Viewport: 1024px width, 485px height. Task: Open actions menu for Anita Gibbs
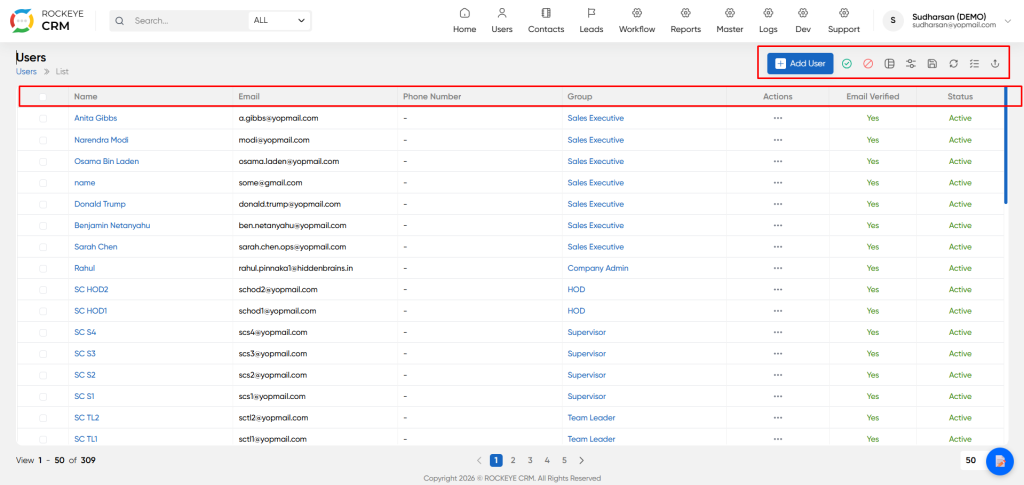pos(777,118)
